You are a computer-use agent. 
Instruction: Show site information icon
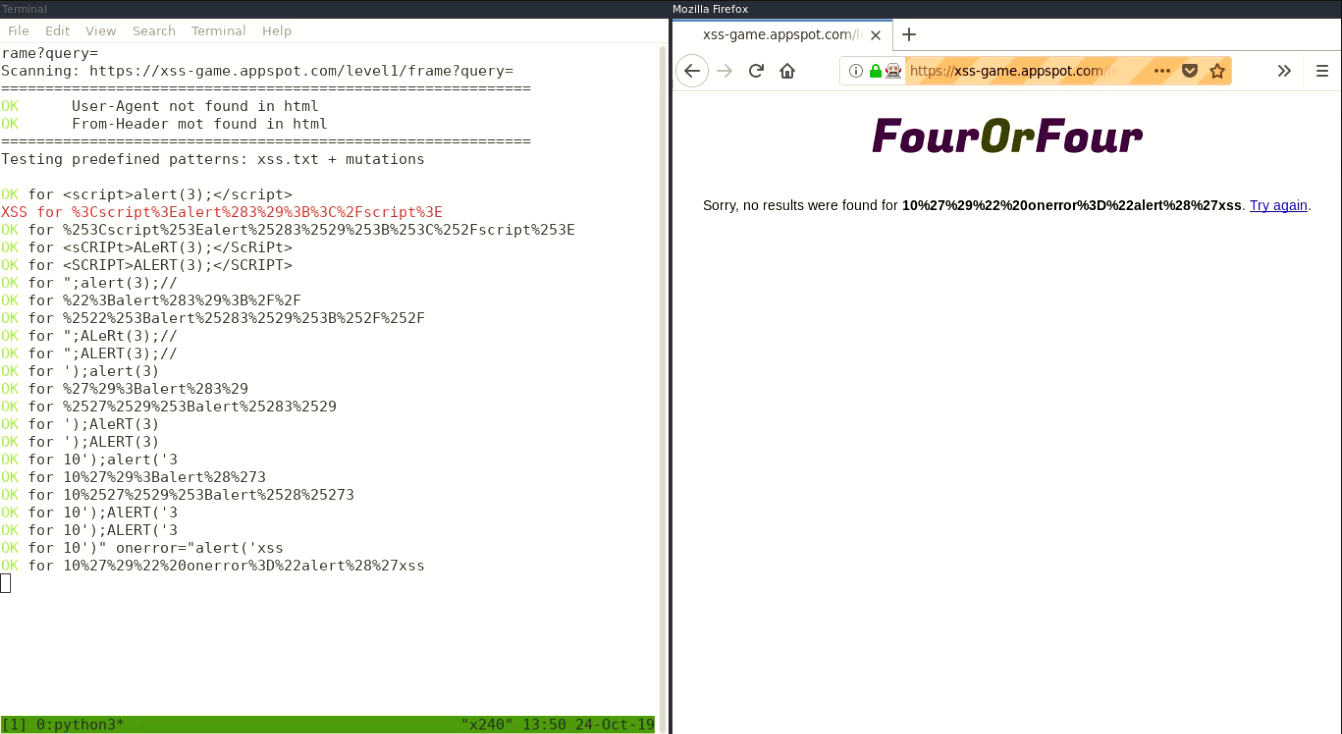(x=856, y=71)
